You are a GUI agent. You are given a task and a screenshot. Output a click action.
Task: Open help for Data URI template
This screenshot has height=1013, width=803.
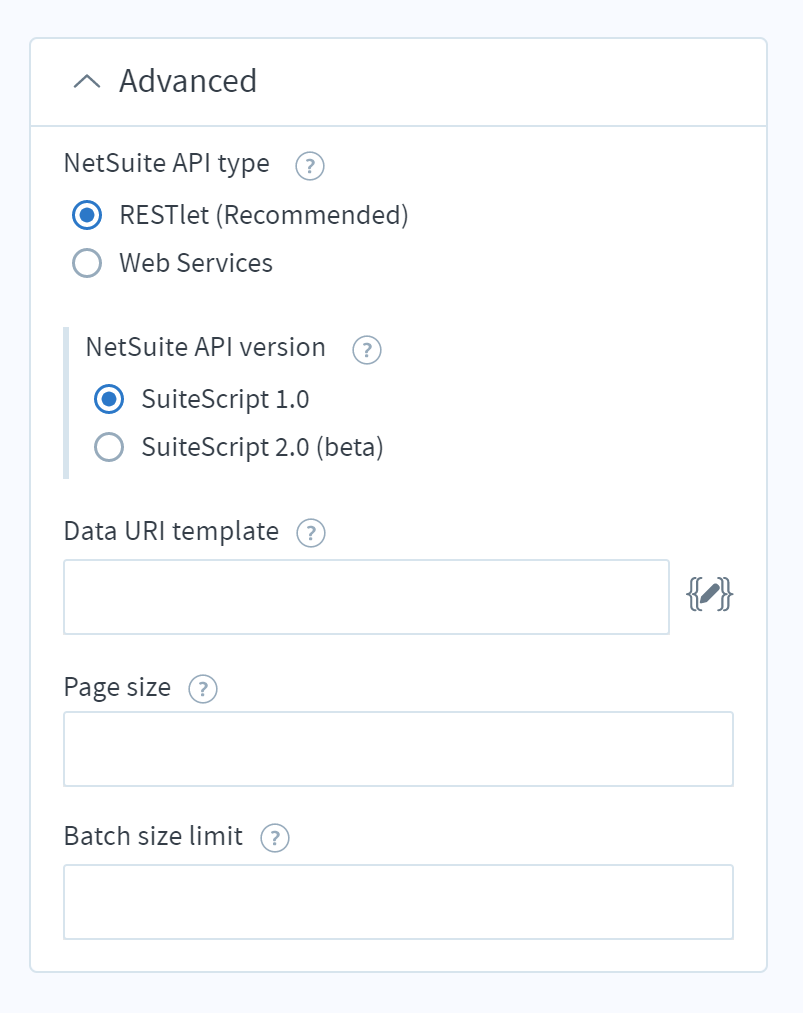[x=311, y=533]
